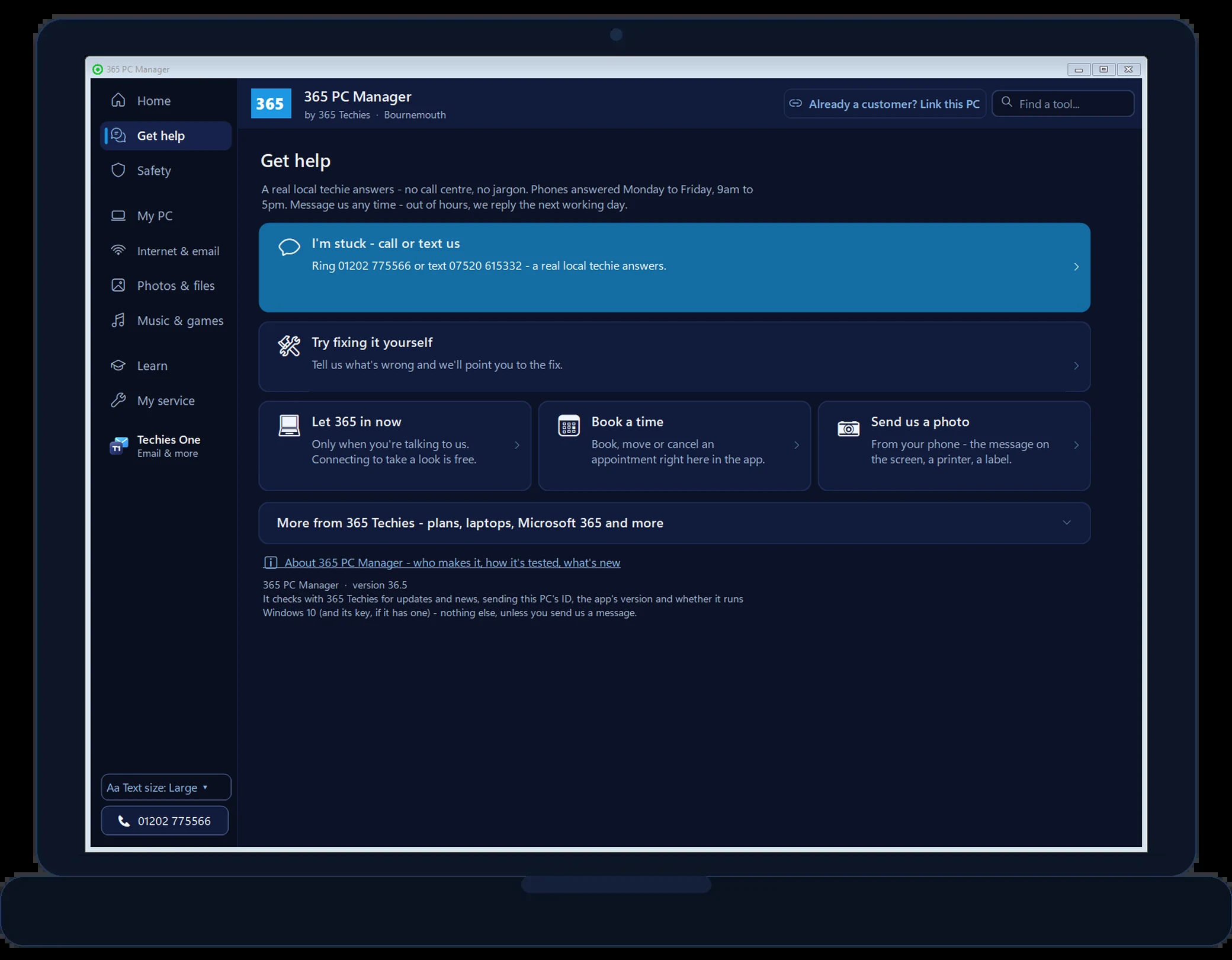Open the Text size: Large dropdown
1232x960 pixels.
[x=166, y=788]
